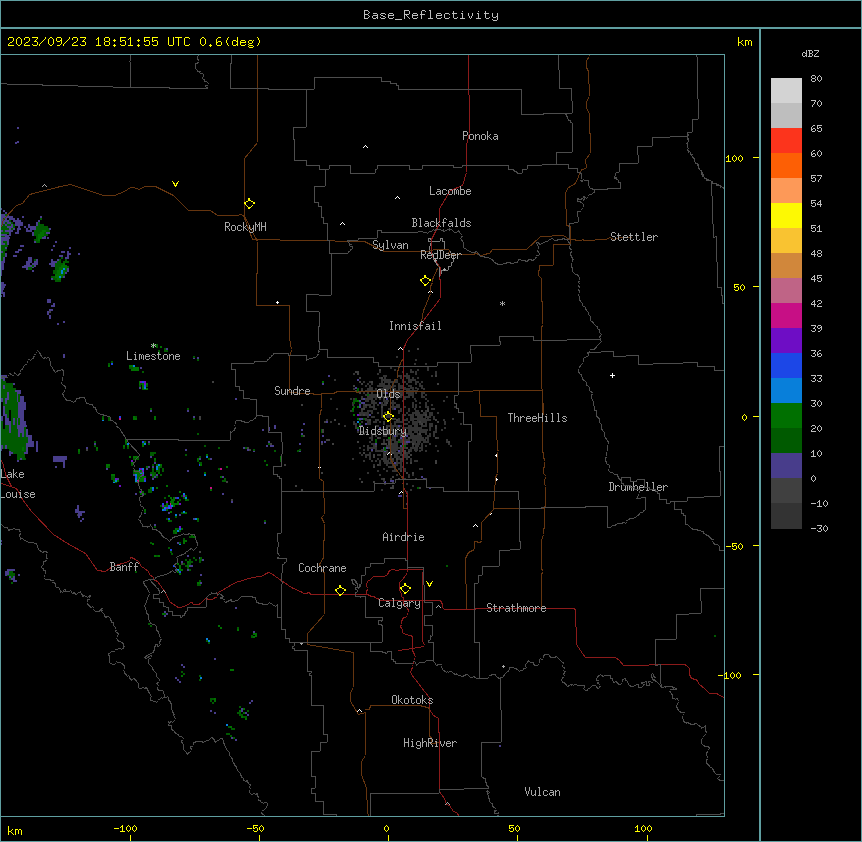
Task: Click the Innisfail label
Action: [x=415, y=326]
